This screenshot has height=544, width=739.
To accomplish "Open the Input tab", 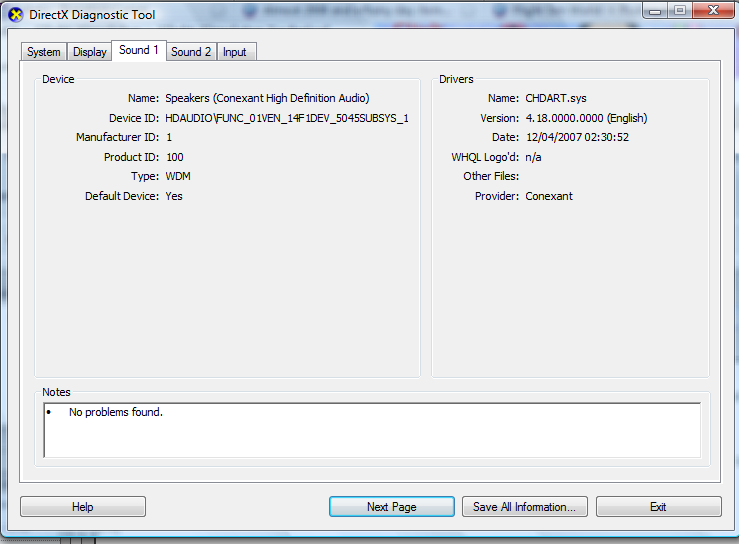I will pyautogui.click(x=235, y=52).
